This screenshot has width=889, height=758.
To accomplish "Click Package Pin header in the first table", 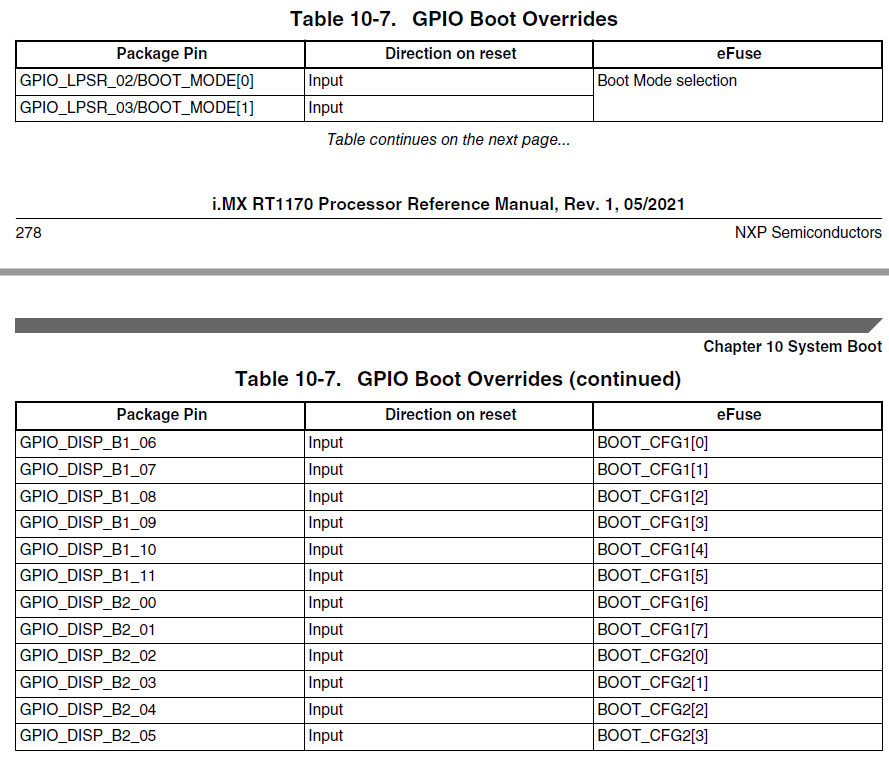I will pos(162,53).
